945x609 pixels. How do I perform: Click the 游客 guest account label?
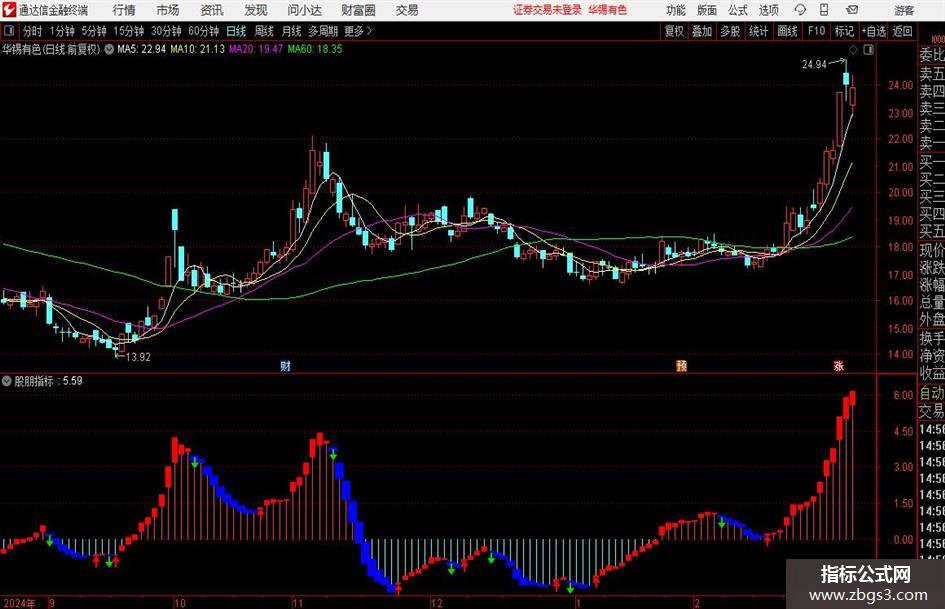pyautogui.click(x=903, y=10)
